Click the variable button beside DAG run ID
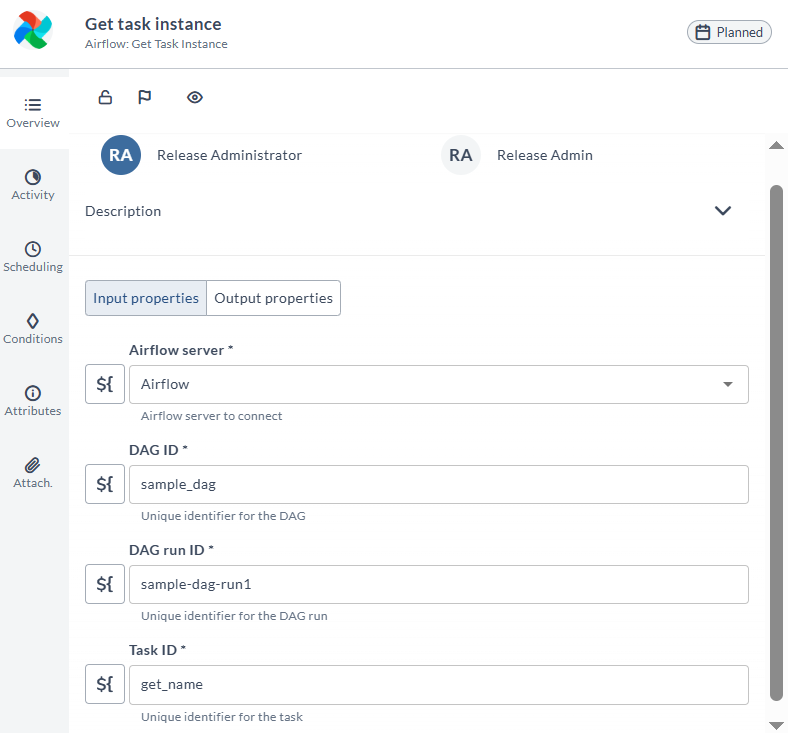This screenshot has width=788, height=733. click(x=105, y=584)
